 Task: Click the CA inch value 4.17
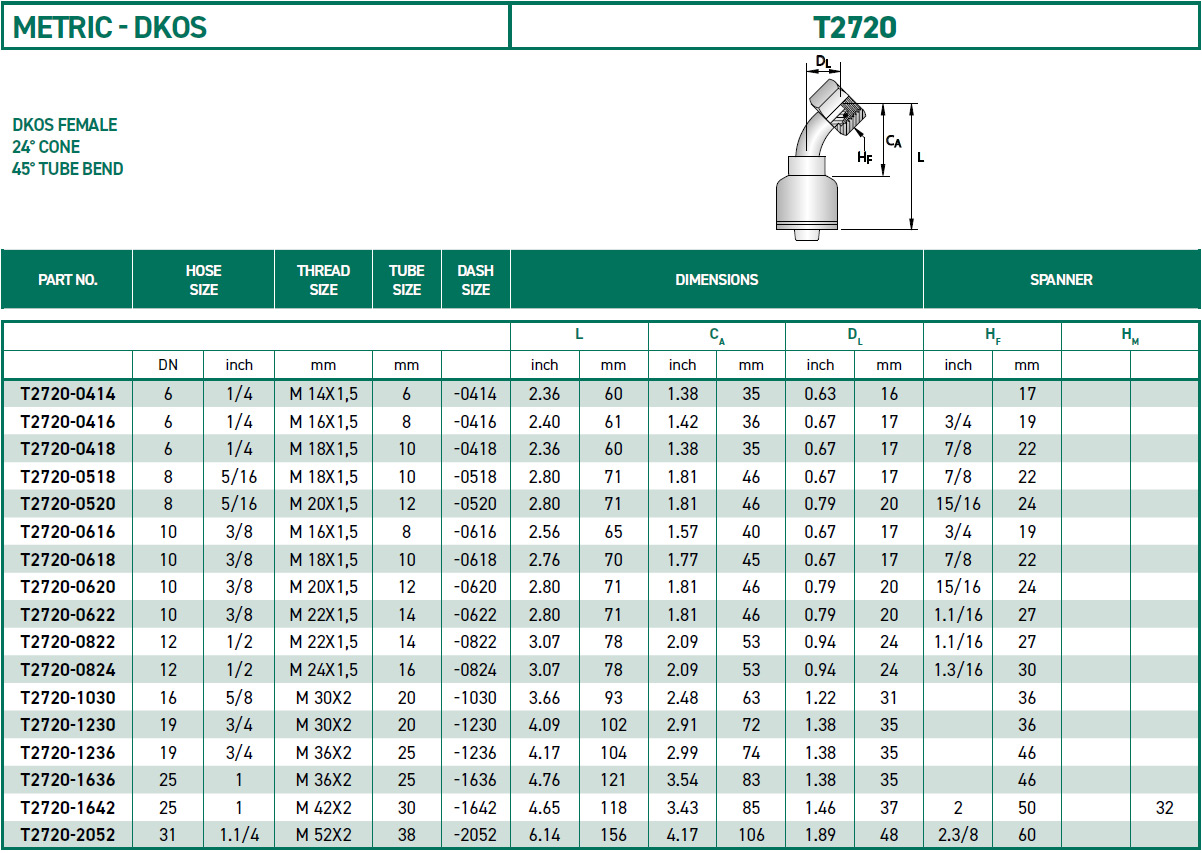[683, 835]
